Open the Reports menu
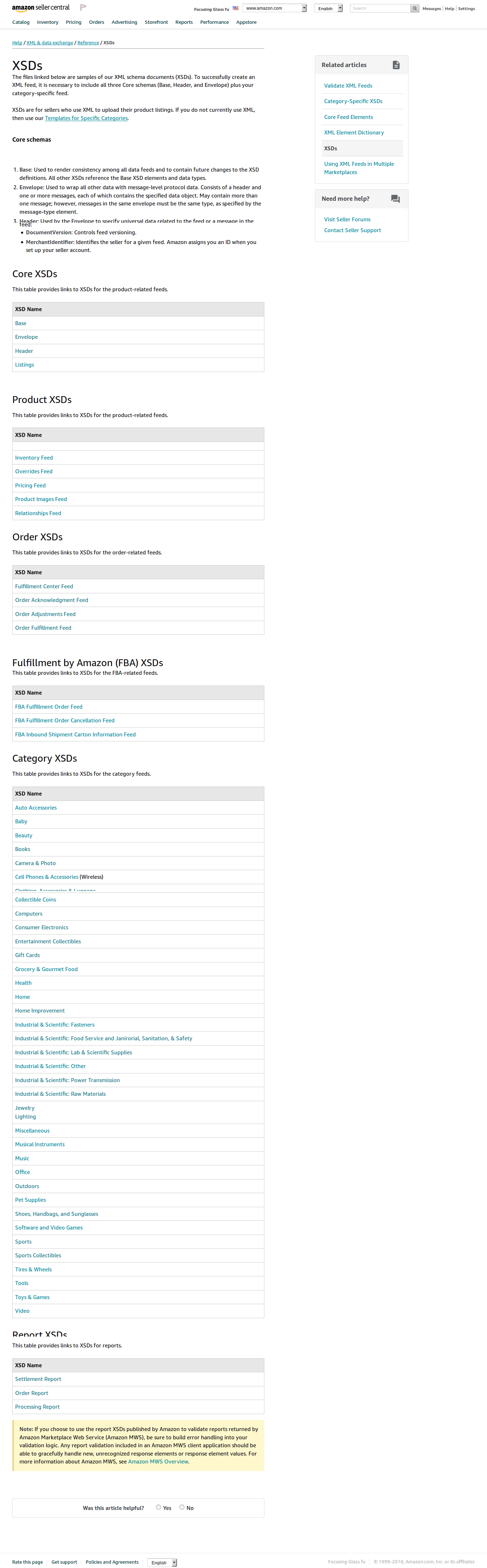This screenshot has width=487, height=1568. pyautogui.click(x=184, y=22)
